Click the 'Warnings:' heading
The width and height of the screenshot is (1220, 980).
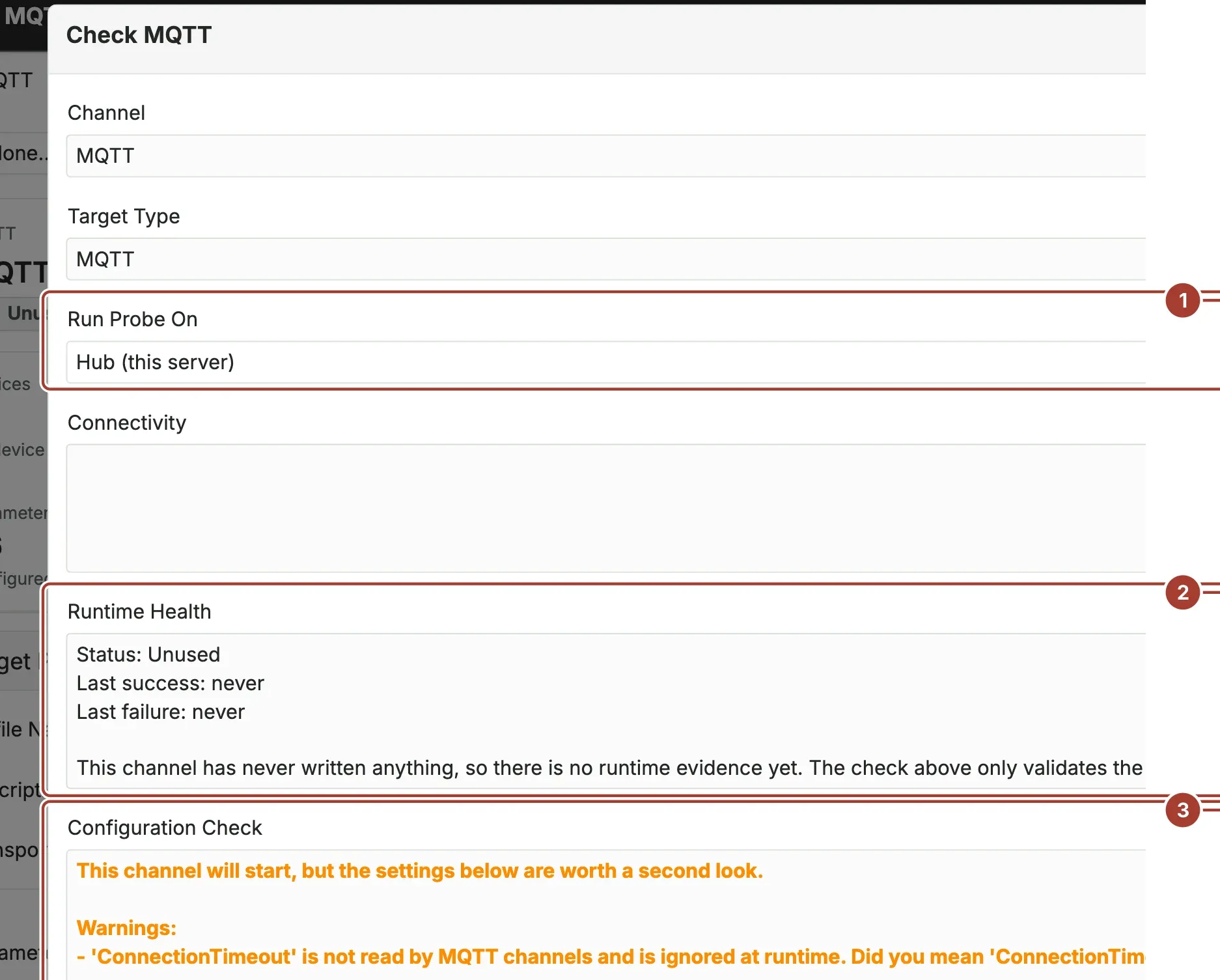pyautogui.click(x=126, y=928)
